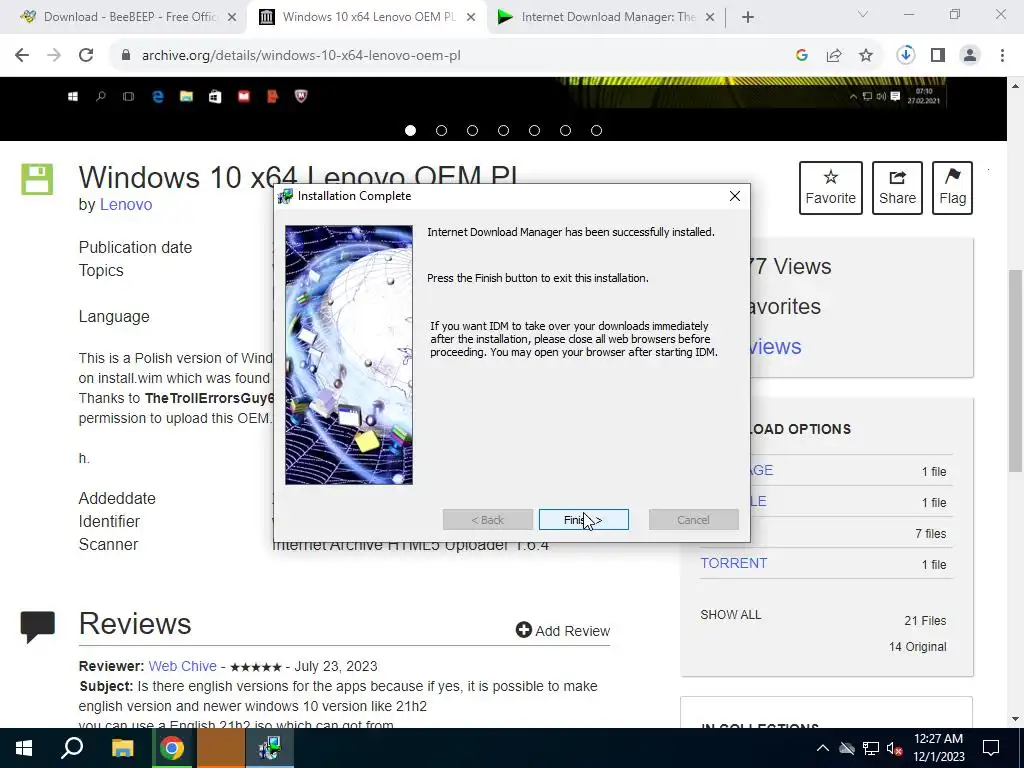Click the muted volume tray icon
The width and height of the screenshot is (1024, 768).
895,748
